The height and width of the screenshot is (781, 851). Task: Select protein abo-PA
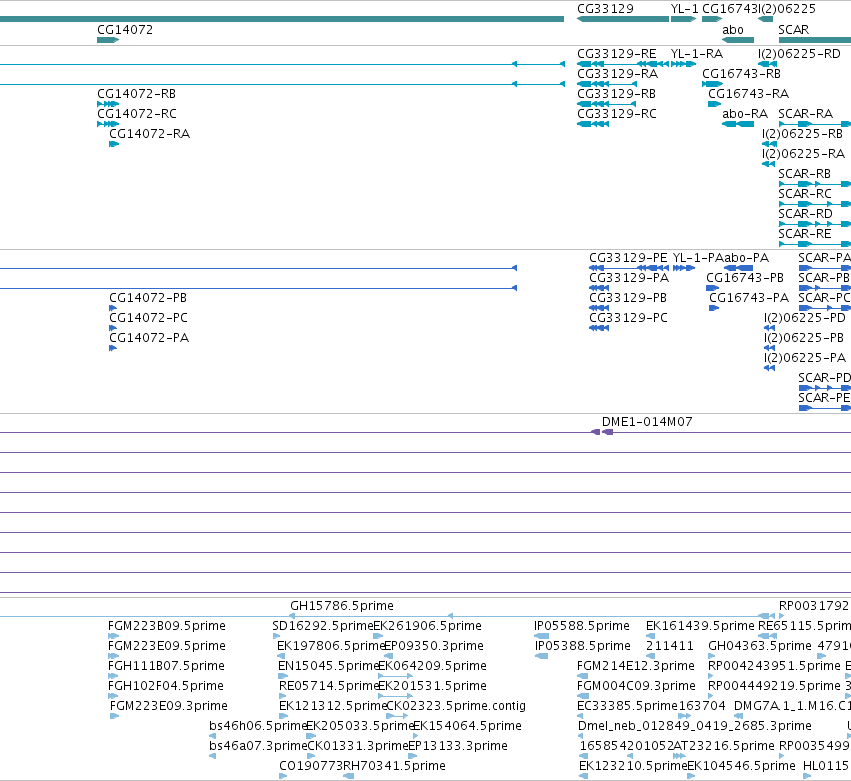(x=739, y=268)
